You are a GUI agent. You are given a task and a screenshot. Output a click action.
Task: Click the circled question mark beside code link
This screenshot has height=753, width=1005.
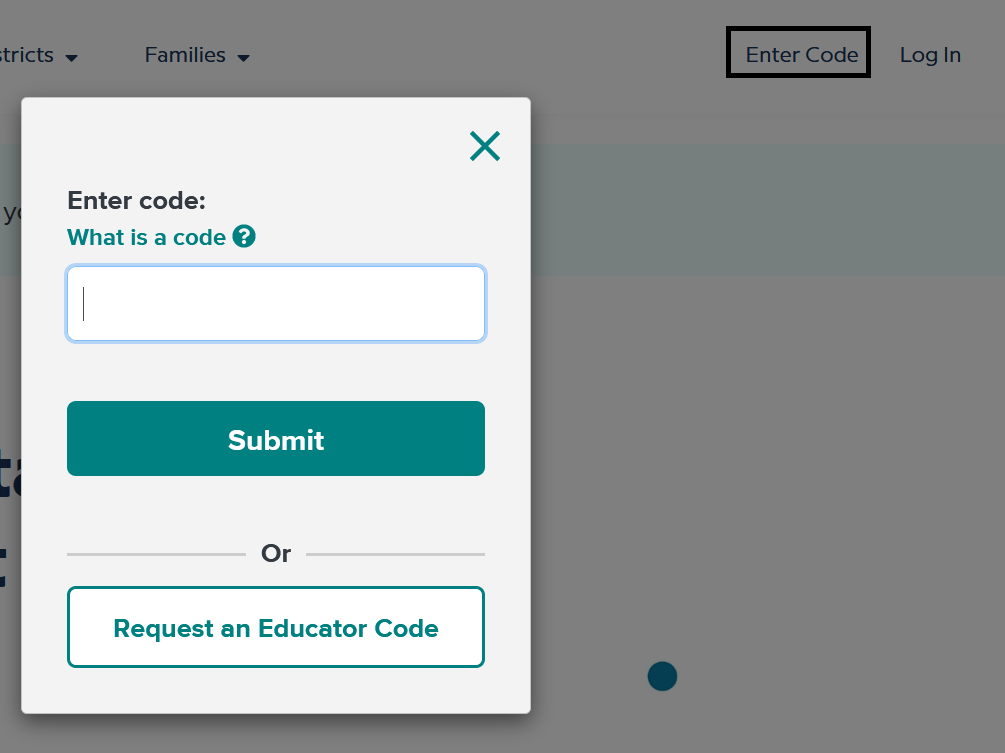pos(244,237)
